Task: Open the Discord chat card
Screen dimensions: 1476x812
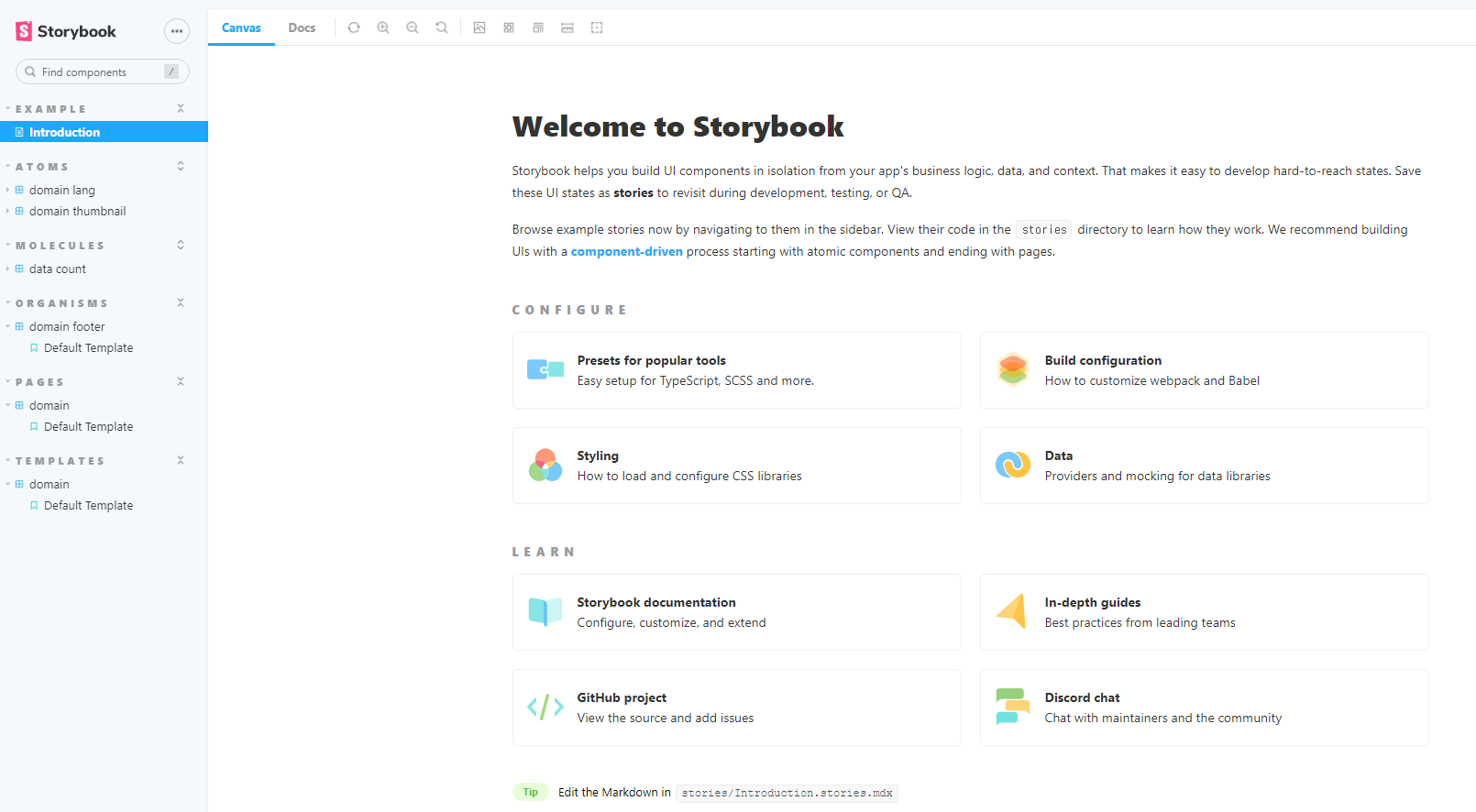Action: coord(1205,708)
